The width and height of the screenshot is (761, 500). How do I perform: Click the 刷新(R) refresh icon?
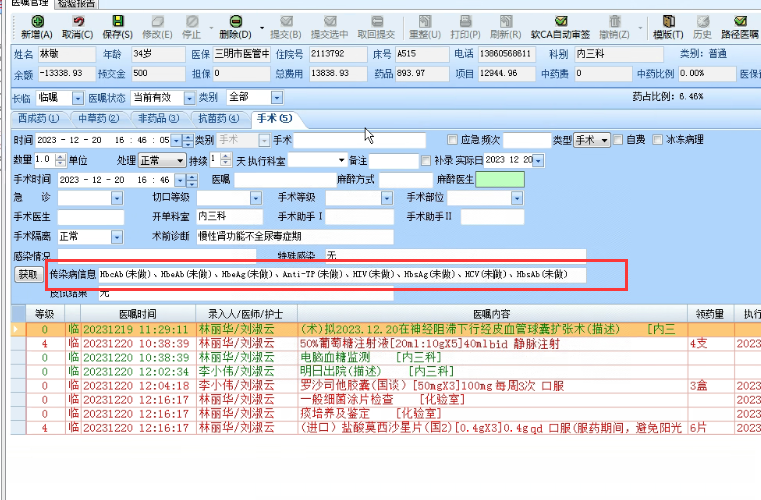click(x=506, y=21)
